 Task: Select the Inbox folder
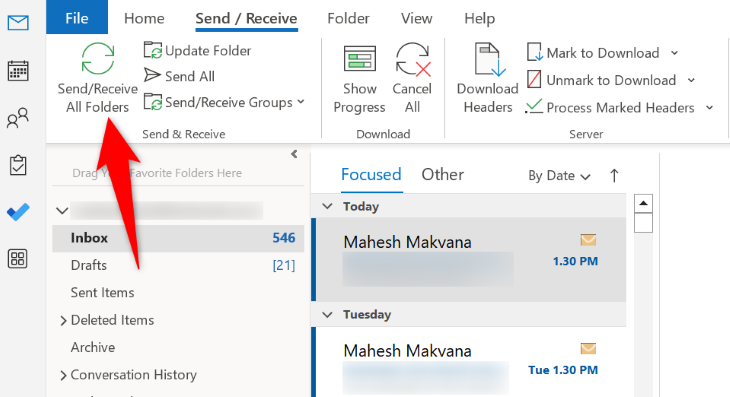(x=178, y=238)
